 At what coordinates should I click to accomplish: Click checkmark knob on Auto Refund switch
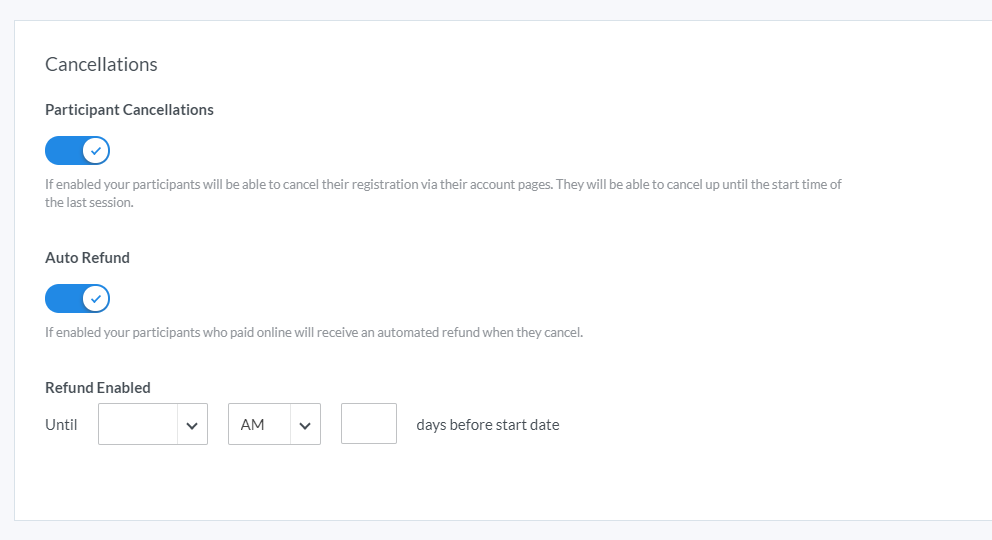(x=96, y=298)
